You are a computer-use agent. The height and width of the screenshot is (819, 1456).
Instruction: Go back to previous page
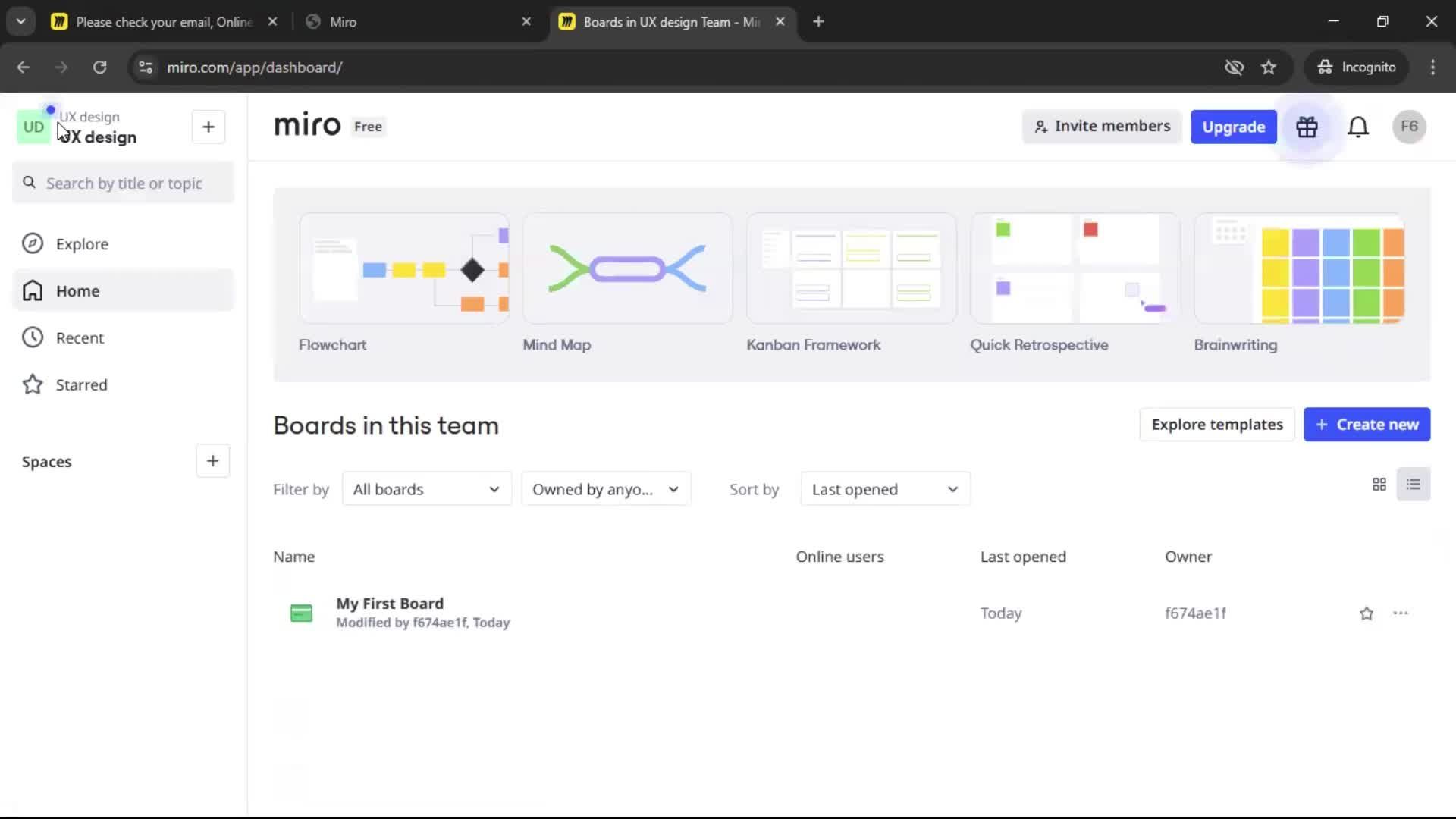click(x=24, y=67)
